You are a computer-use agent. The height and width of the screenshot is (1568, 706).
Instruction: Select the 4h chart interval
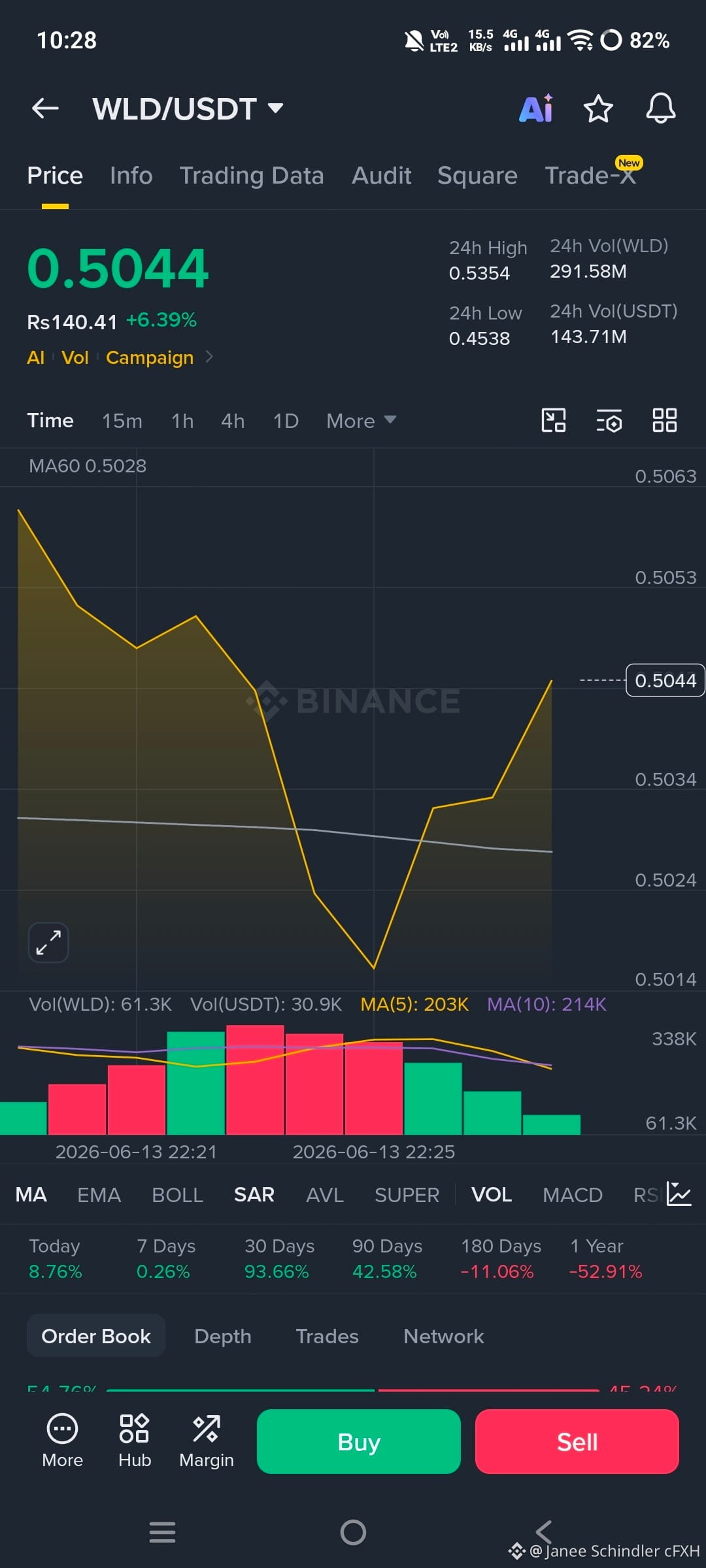click(233, 421)
